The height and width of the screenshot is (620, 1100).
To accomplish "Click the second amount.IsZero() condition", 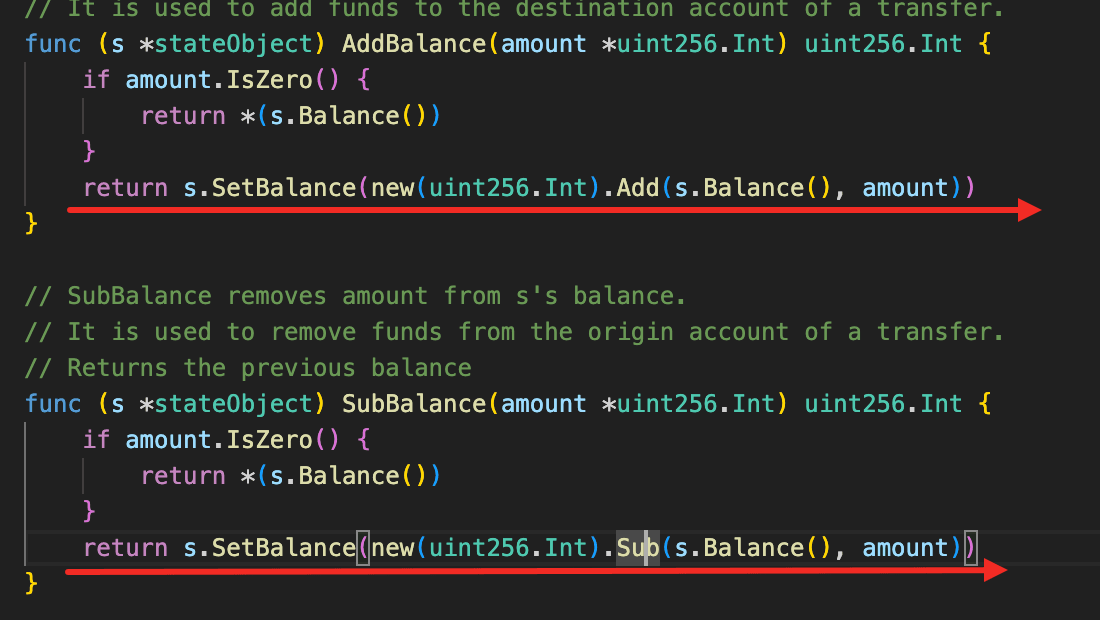I will (x=232, y=440).
